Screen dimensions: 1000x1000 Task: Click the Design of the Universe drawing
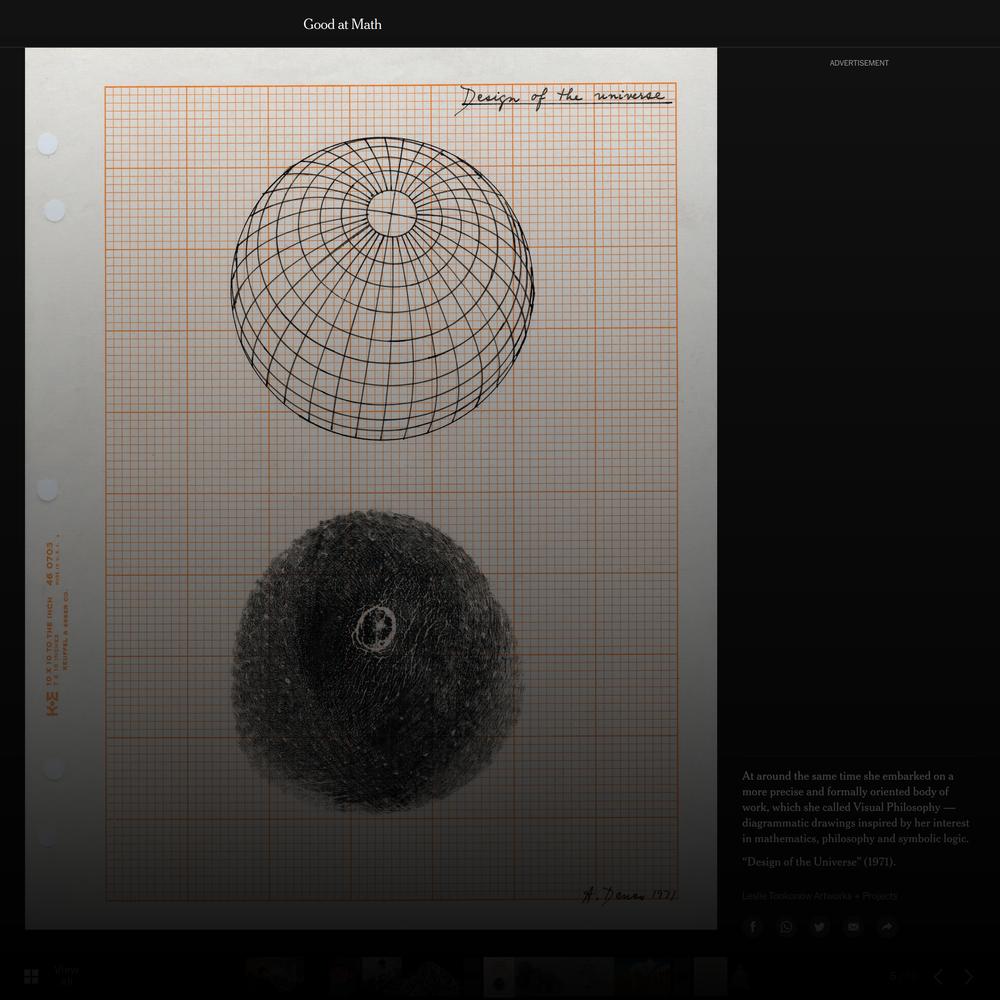(x=371, y=488)
